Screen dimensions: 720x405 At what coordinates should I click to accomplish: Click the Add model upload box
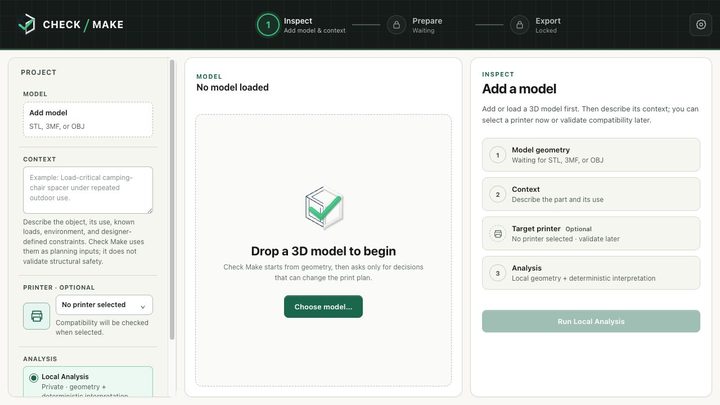point(88,119)
